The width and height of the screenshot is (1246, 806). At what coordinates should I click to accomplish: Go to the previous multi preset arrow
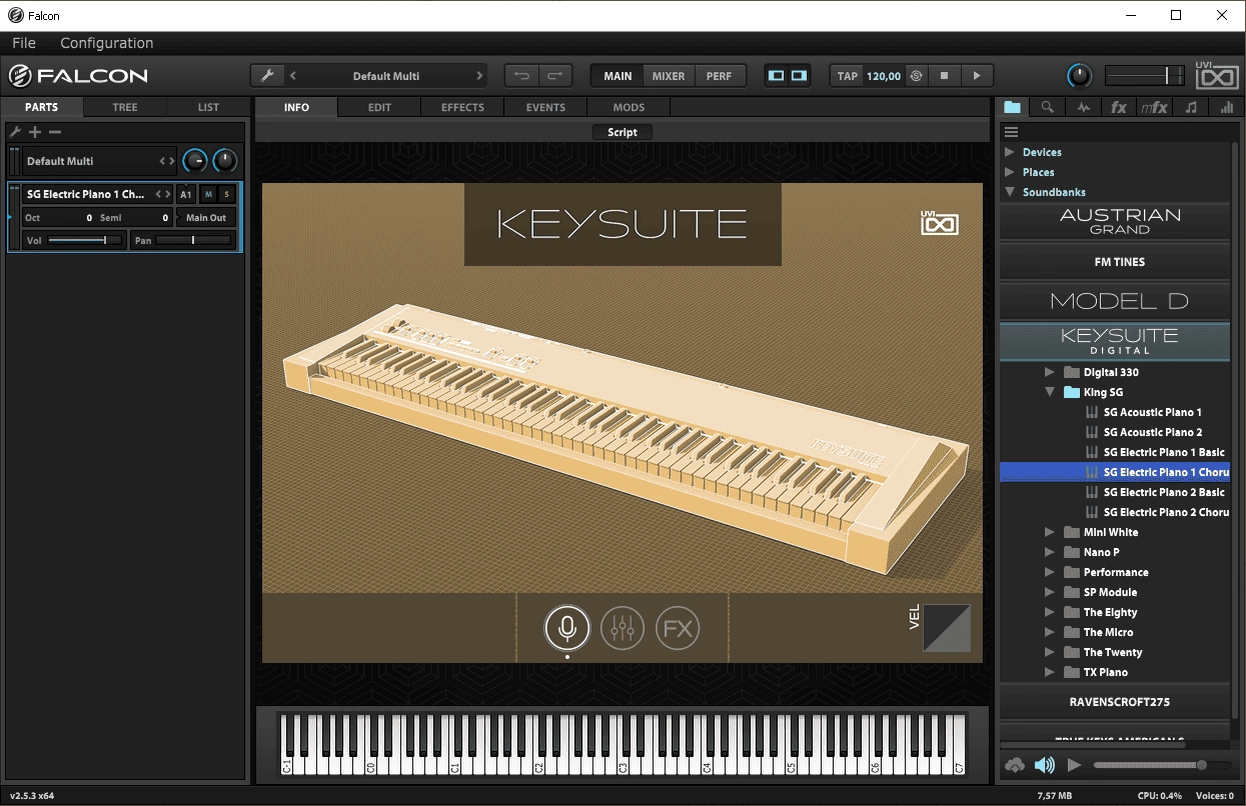293,76
